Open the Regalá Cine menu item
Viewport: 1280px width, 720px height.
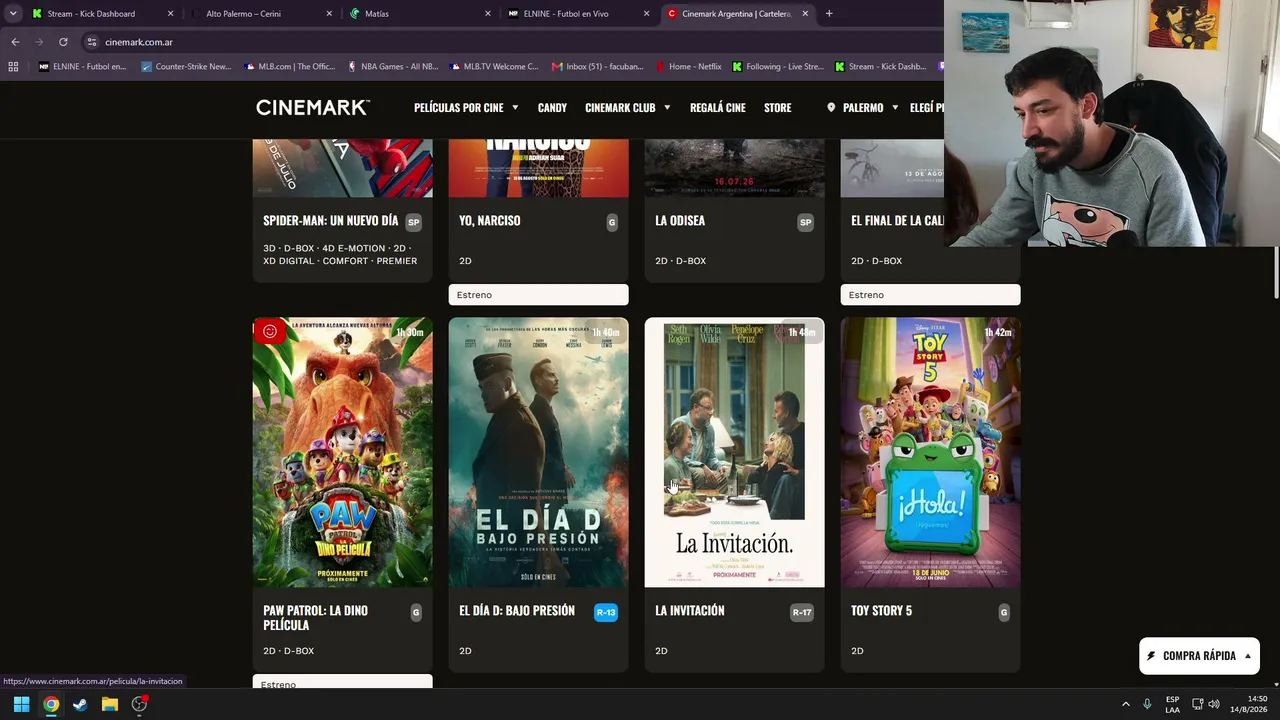pos(718,107)
